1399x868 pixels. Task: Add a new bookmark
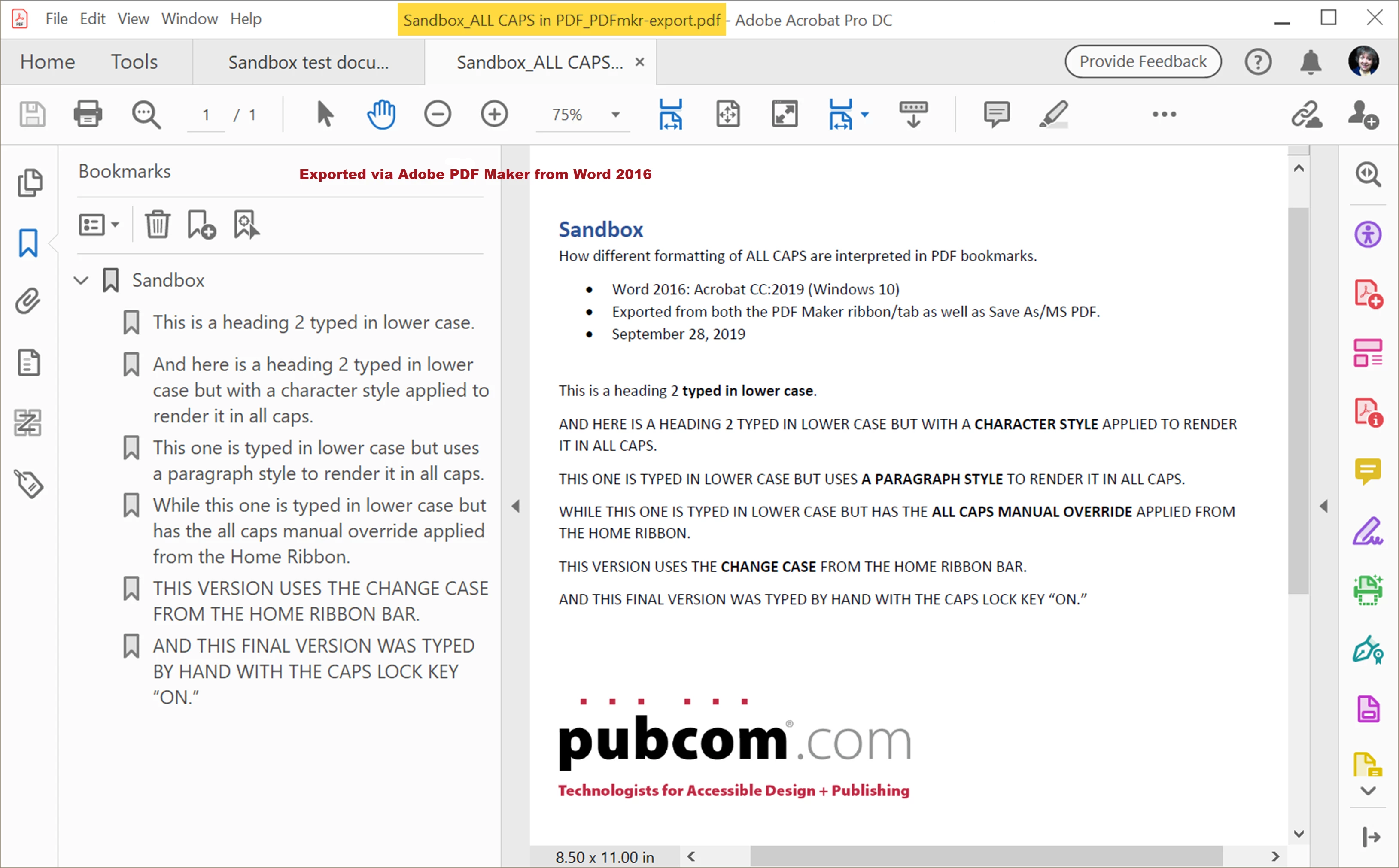click(201, 225)
